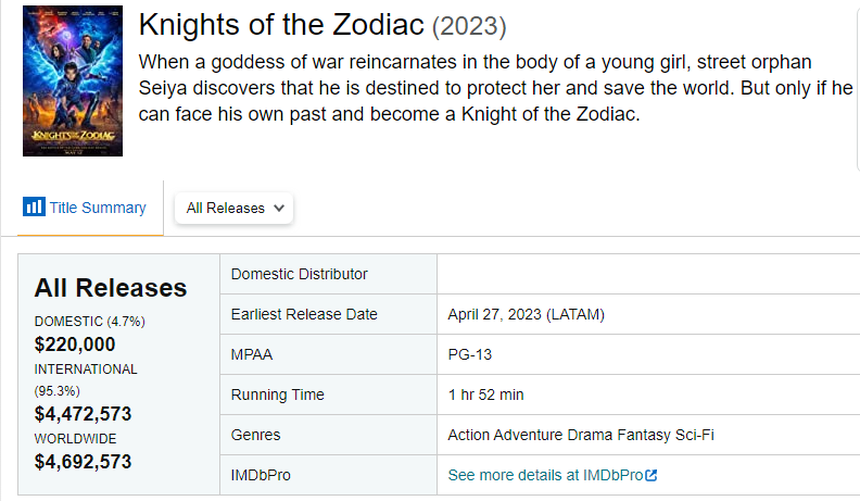
Task: Select the domestic gross $220,000 figure
Action: [x=75, y=344]
